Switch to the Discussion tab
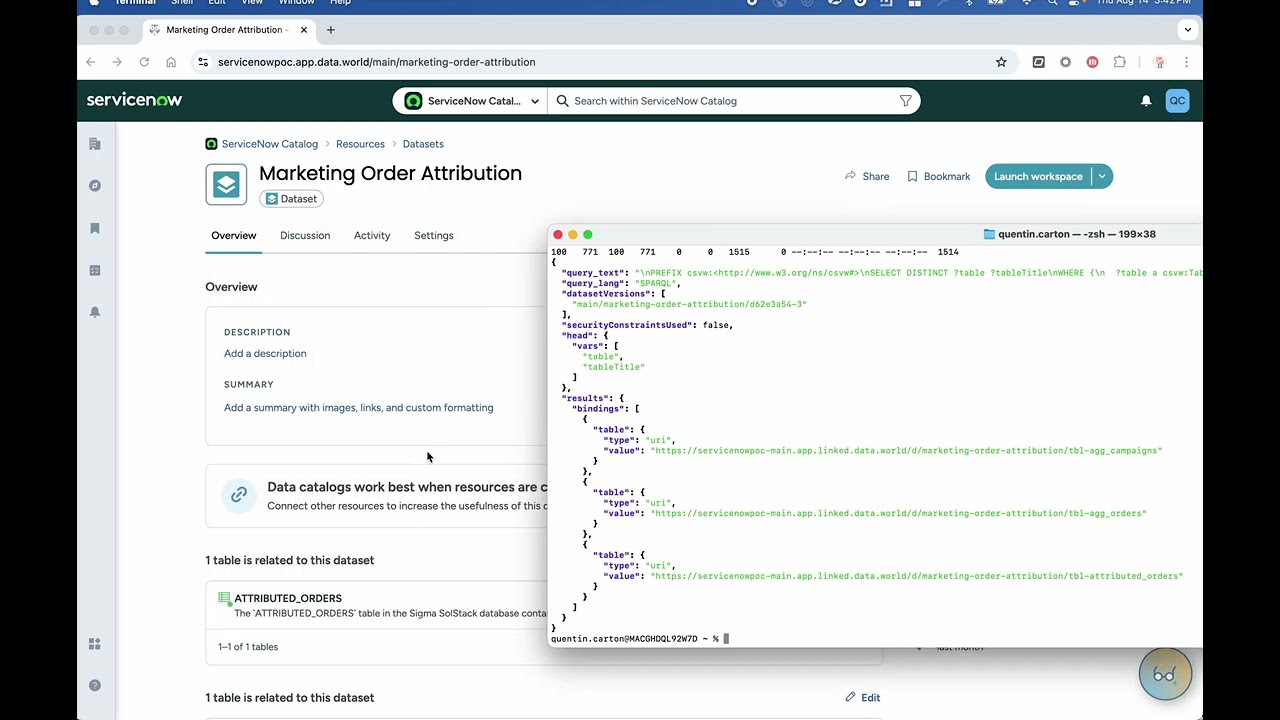1280x720 pixels. [x=305, y=236]
